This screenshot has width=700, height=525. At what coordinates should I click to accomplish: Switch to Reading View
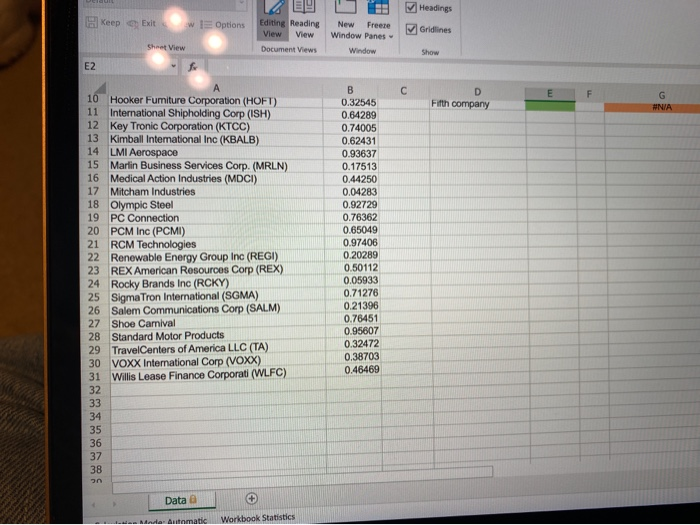tap(304, 21)
